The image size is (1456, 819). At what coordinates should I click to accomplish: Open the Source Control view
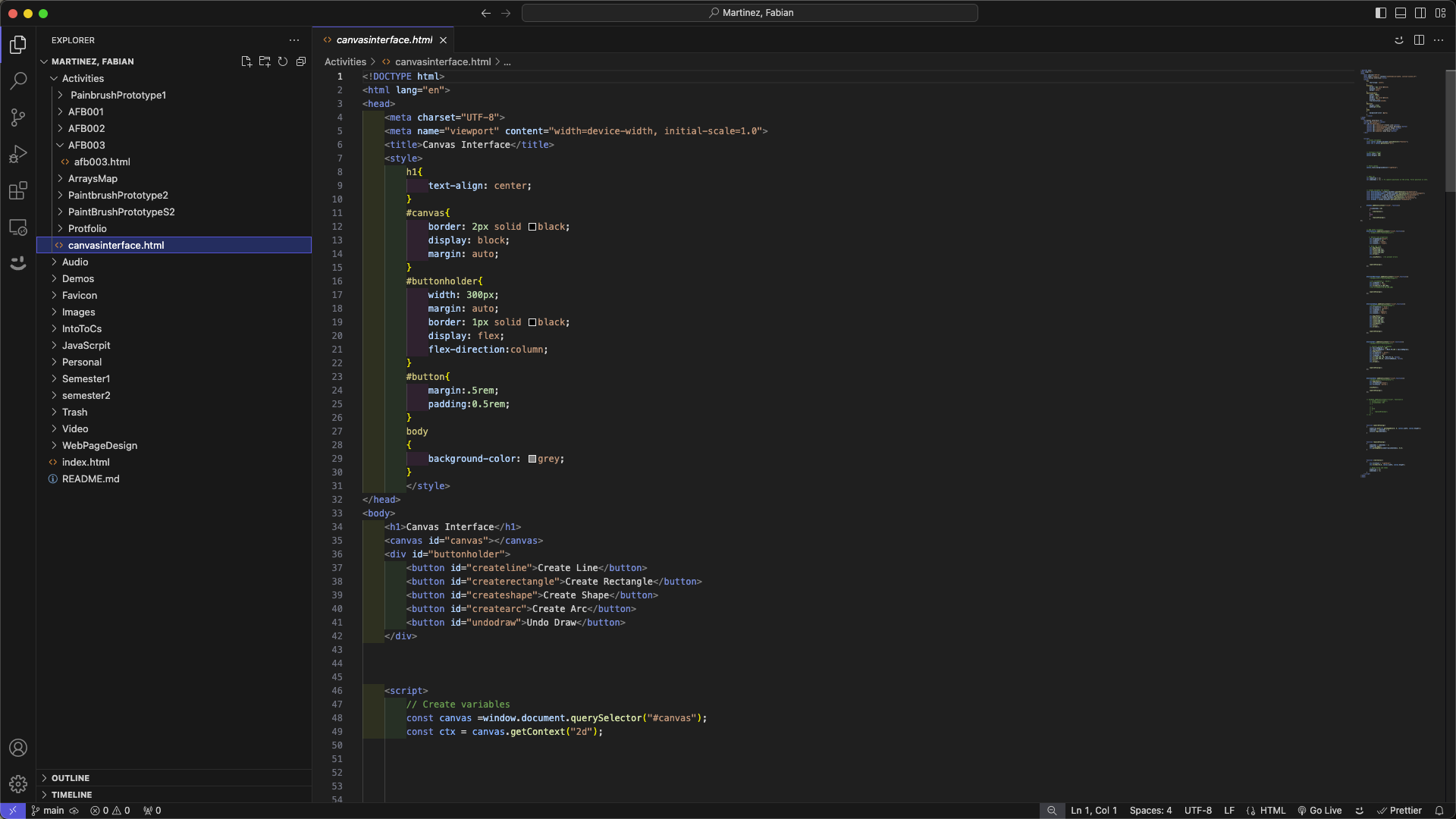click(18, 117)
